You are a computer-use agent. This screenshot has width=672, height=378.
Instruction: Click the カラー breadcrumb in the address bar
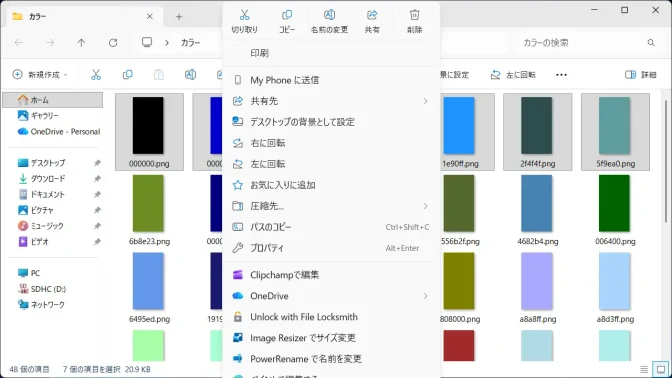coord(191,42)
